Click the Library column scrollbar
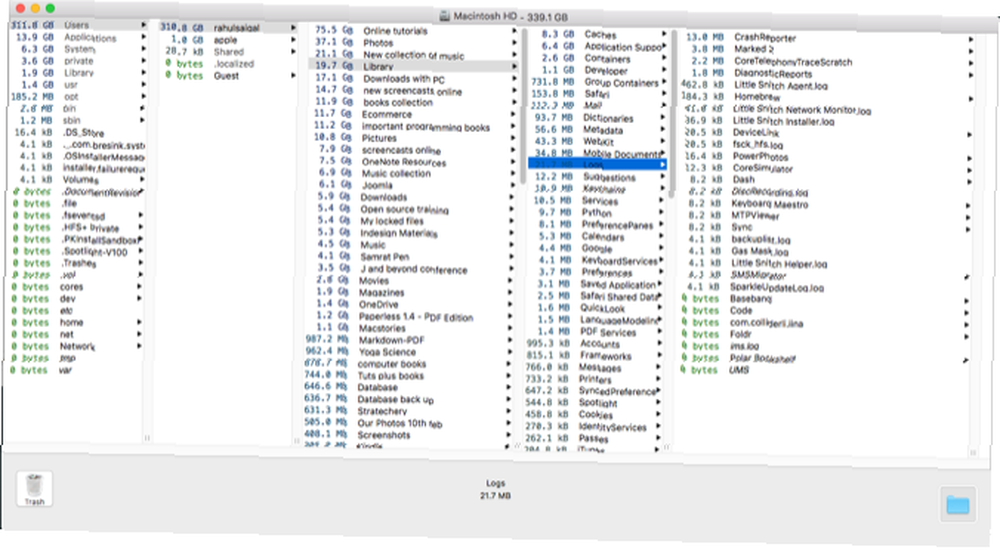The image size is (1000, 550). click(672, 112)
